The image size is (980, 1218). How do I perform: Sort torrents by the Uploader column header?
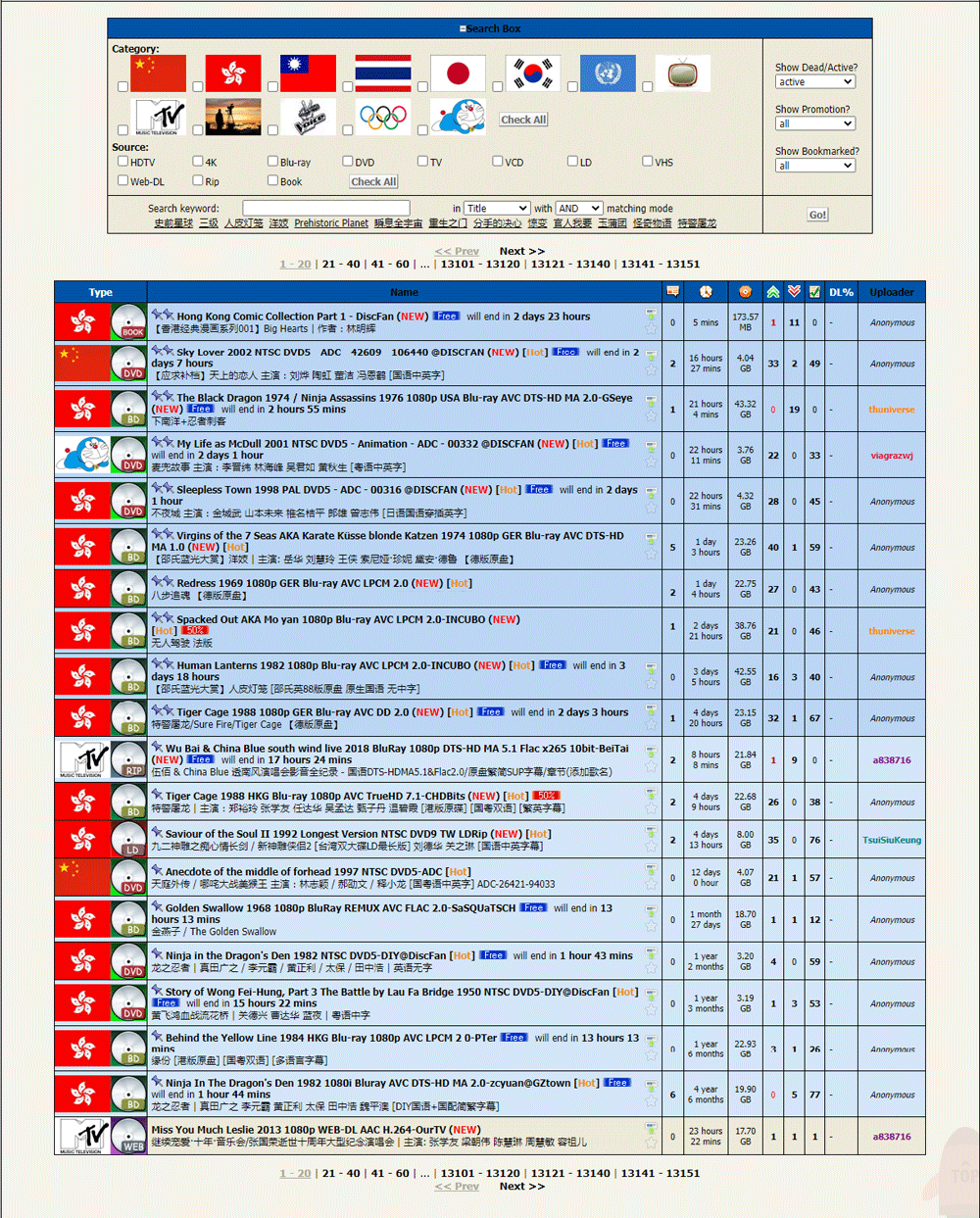(x=892, y=292)
